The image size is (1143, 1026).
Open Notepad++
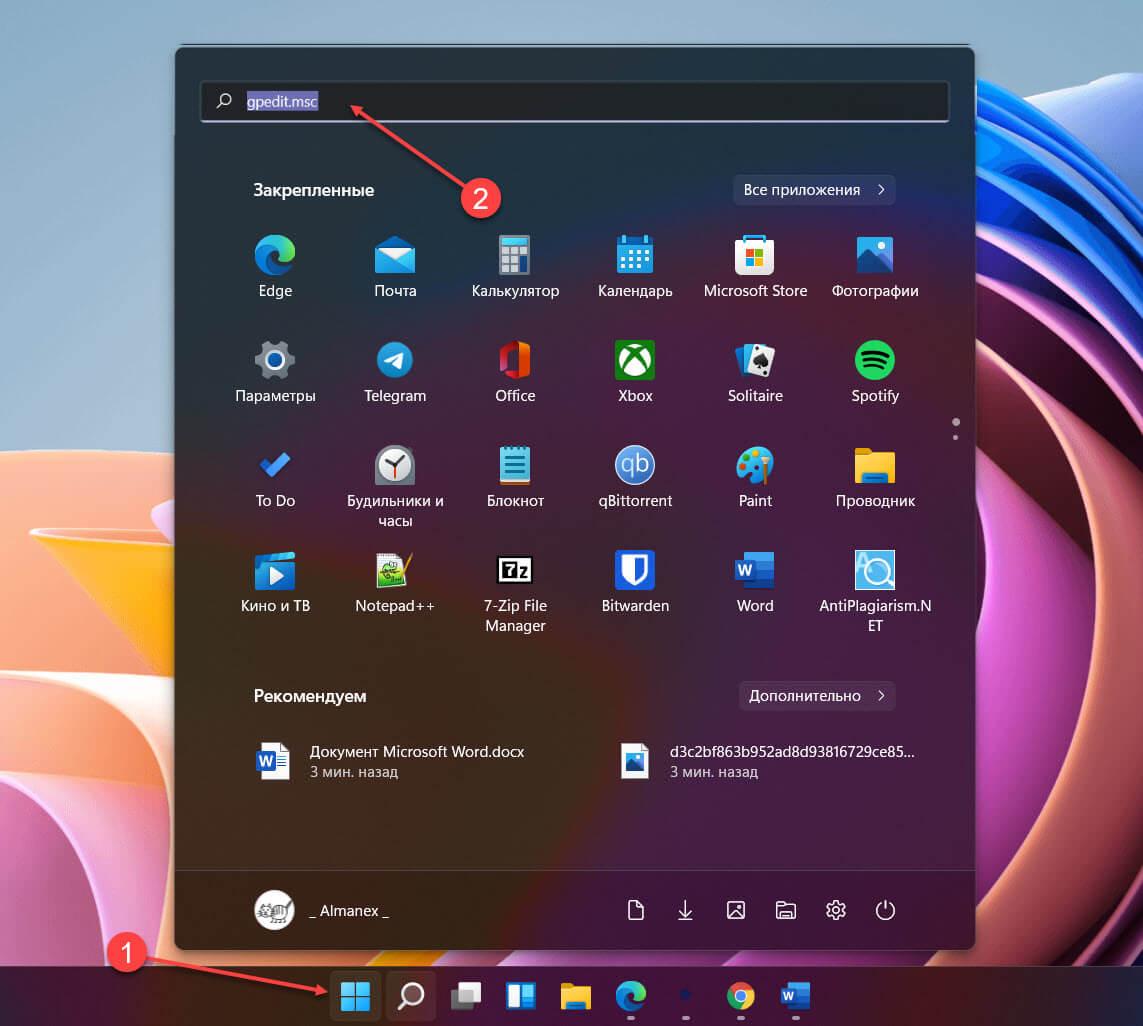point(395,582)
